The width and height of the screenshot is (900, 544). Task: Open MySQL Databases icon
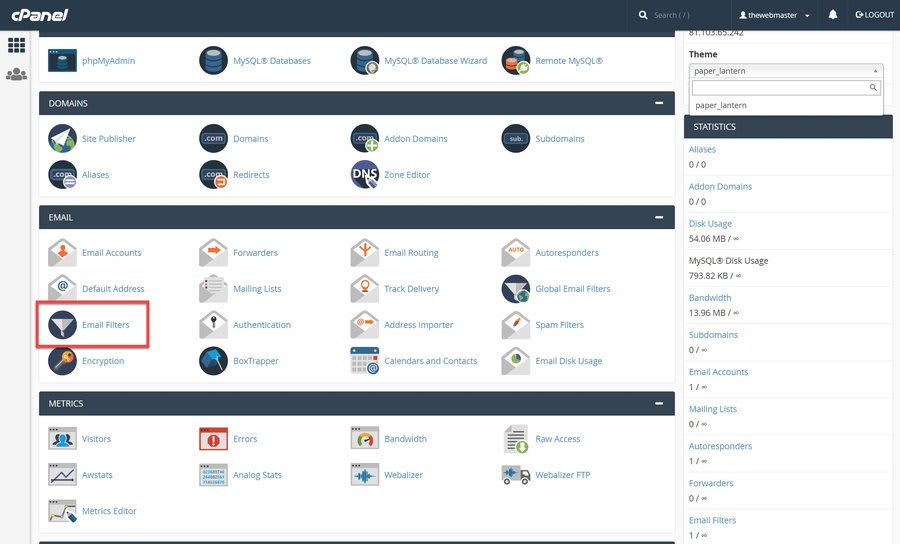(x=213, y=60)
